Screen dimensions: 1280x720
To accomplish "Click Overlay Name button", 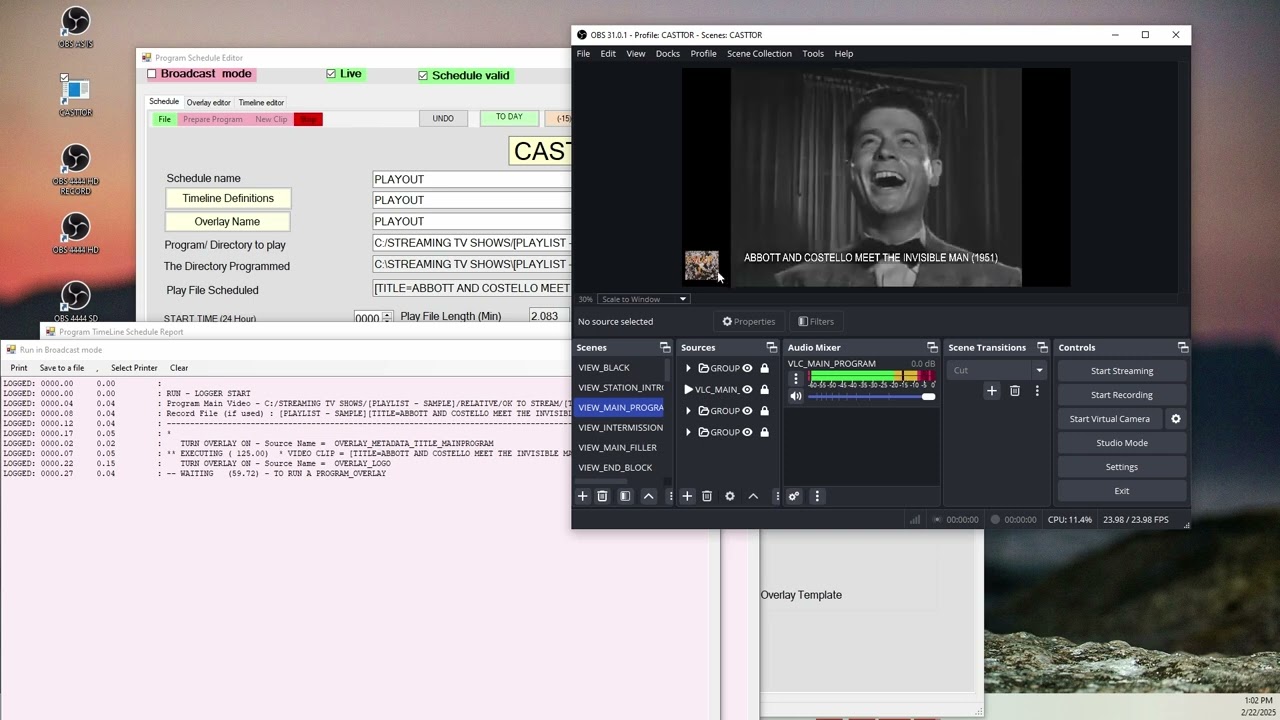I will (x=228, y=222).
